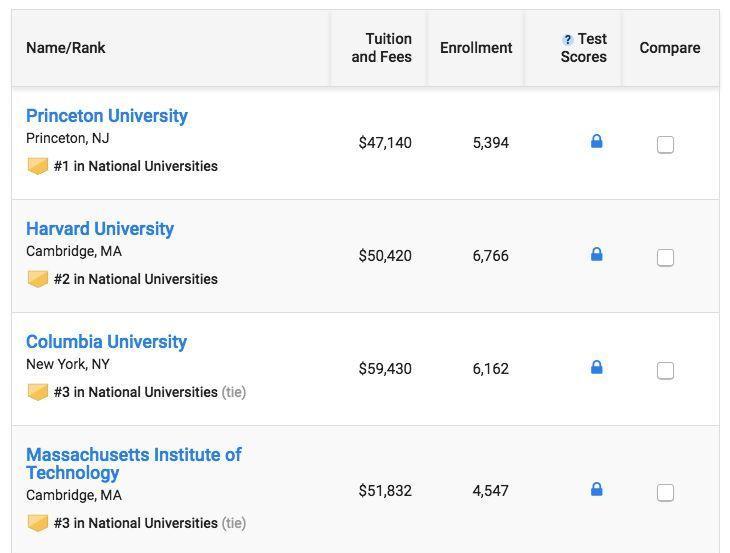Viewport: 730px width, 553px height.
Task: Click Harvard's Test Scores lock icon
Action: [x=596, y=254]
